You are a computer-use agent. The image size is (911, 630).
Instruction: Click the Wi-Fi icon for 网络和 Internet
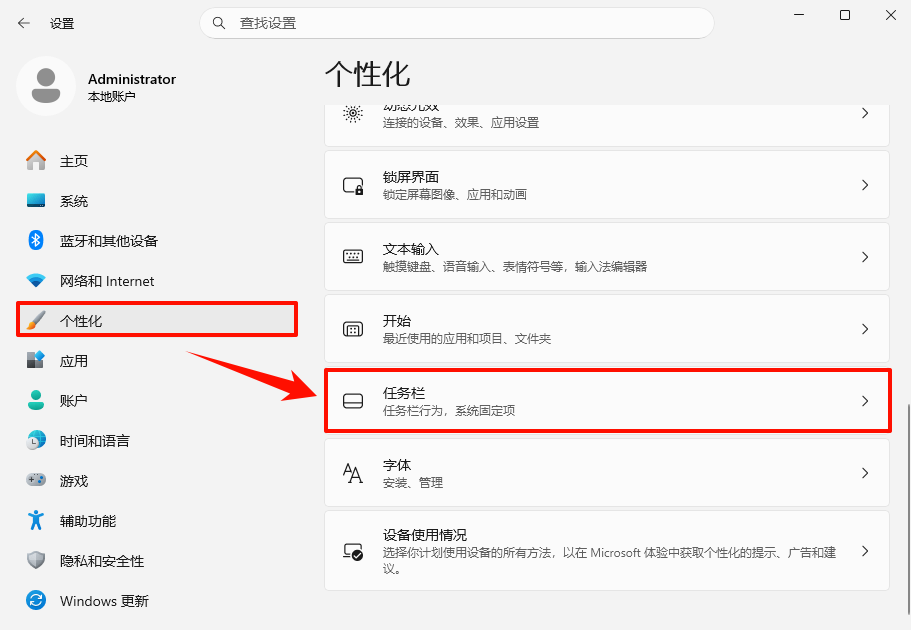click(x=36, y=281)
